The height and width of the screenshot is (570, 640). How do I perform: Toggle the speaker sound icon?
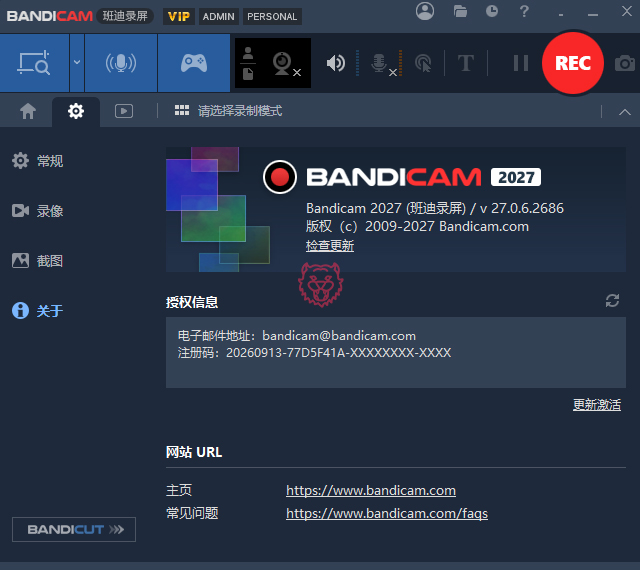coord(336,63)
